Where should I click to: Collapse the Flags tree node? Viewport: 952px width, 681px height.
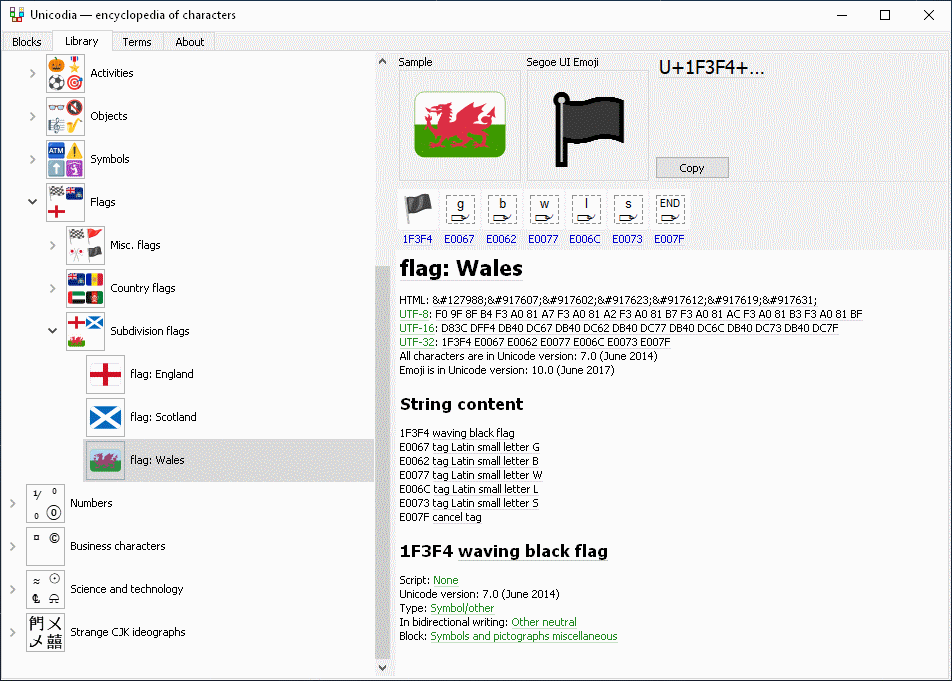point(33,202)
